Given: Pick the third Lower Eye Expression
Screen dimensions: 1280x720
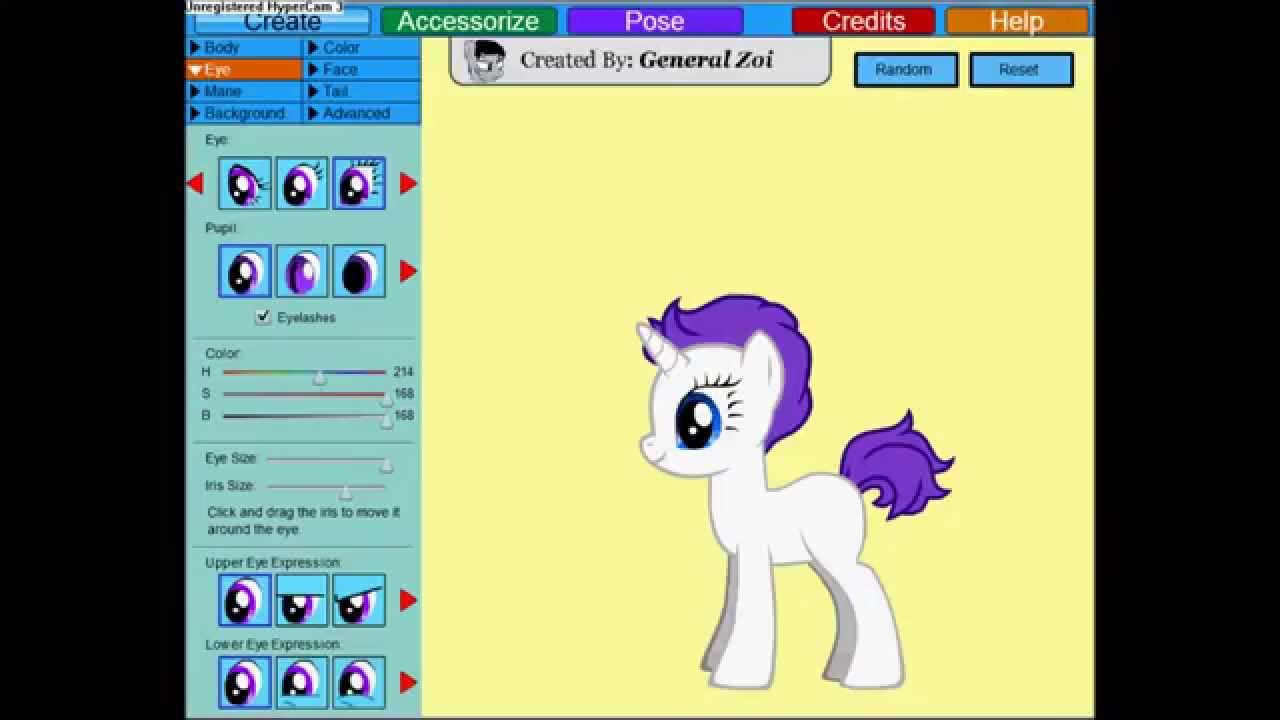Looking at the screenshot, I should (x=359, y=682).
